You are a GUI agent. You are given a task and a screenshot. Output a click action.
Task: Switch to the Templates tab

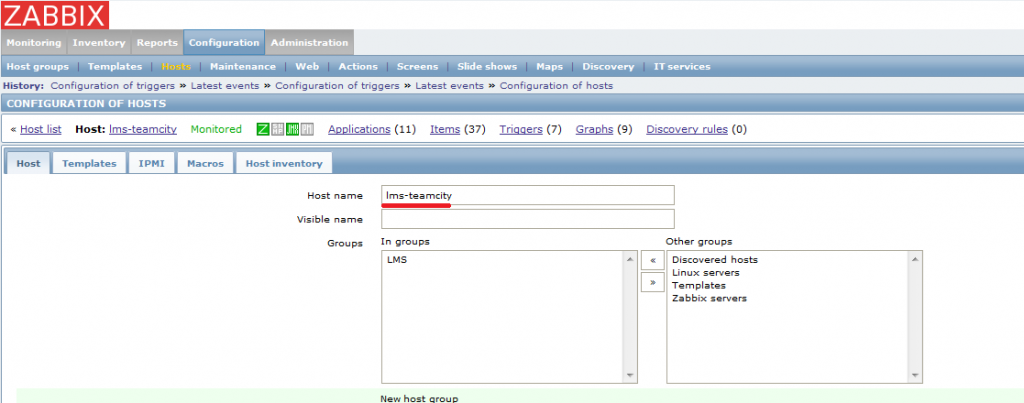89,163
